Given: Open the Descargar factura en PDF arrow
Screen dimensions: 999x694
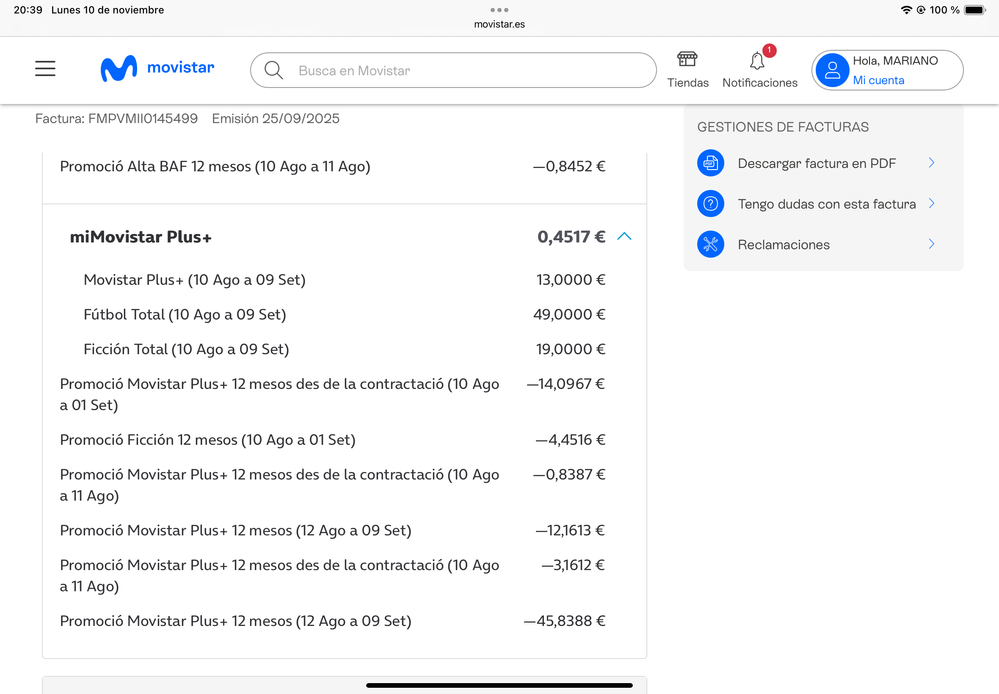Looking at the screenshot, I should [931, 163].
